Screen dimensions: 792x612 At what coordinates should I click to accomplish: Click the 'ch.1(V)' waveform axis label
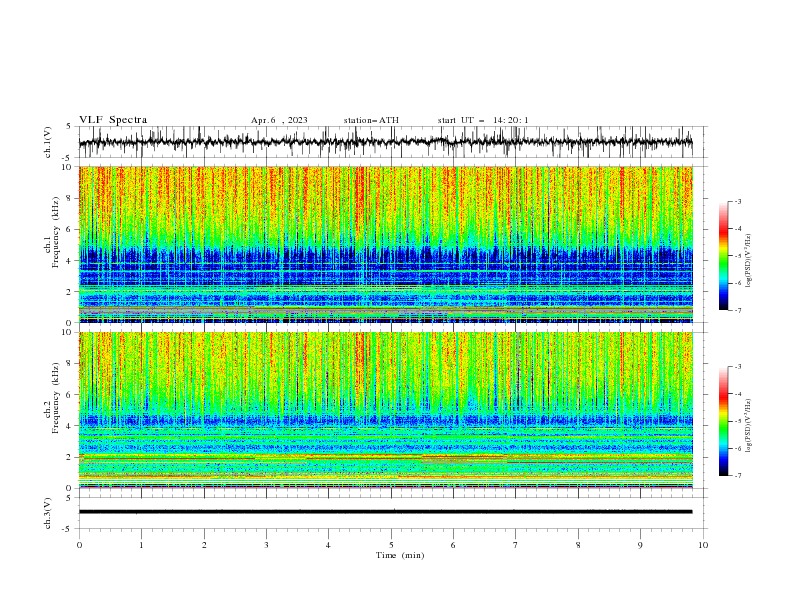[x=47, y=142]
